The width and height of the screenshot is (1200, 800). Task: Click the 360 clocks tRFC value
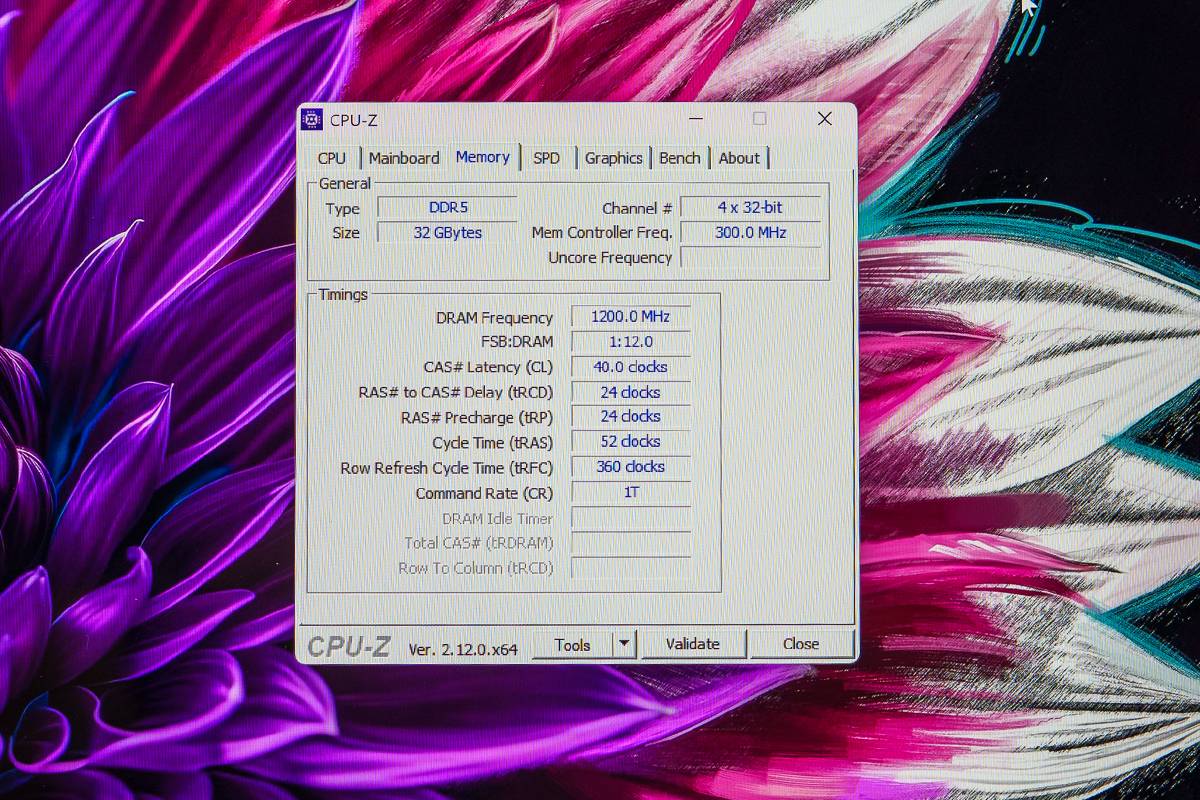[630, 467]
